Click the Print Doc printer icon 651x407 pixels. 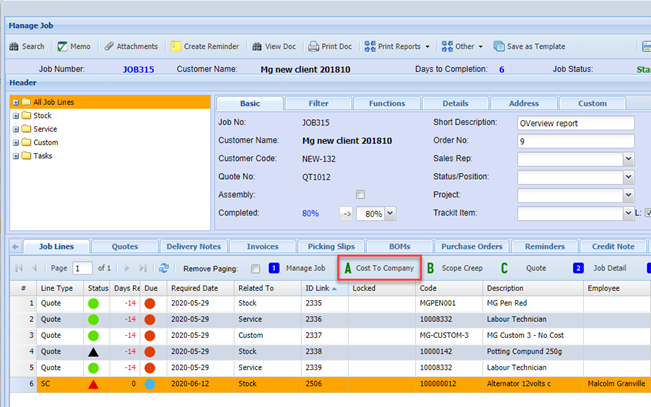[314, 46]
